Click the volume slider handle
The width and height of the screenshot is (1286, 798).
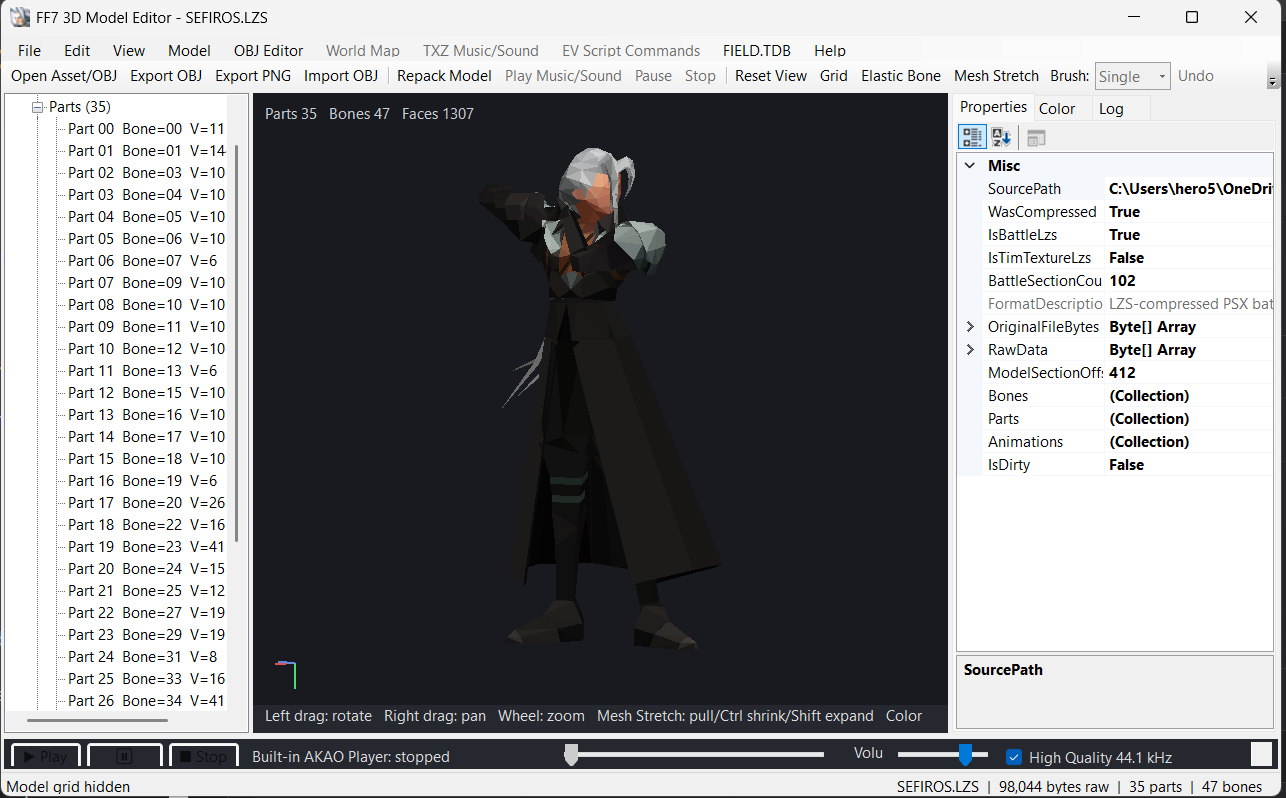(965, 754)
